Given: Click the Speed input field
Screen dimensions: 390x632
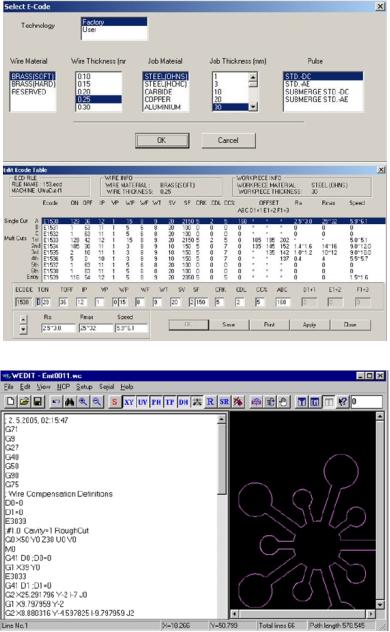Looking at the screenshot, I should pos(131,328).
